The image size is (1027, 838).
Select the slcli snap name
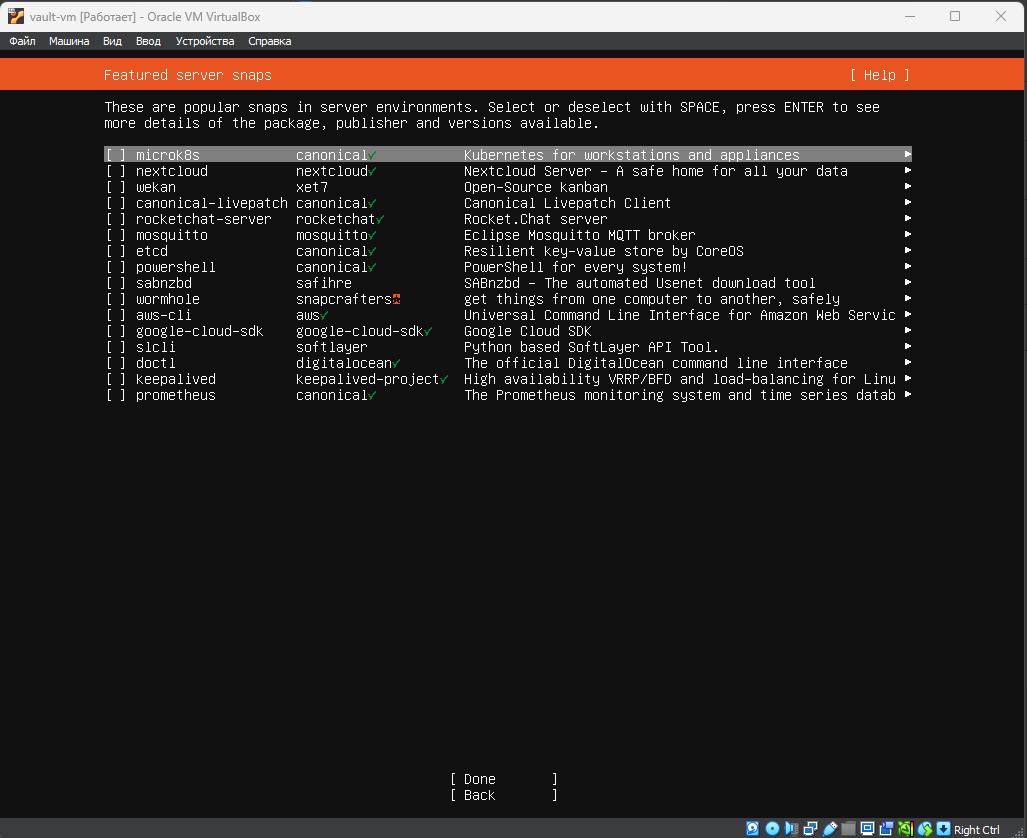coord(155,347)
